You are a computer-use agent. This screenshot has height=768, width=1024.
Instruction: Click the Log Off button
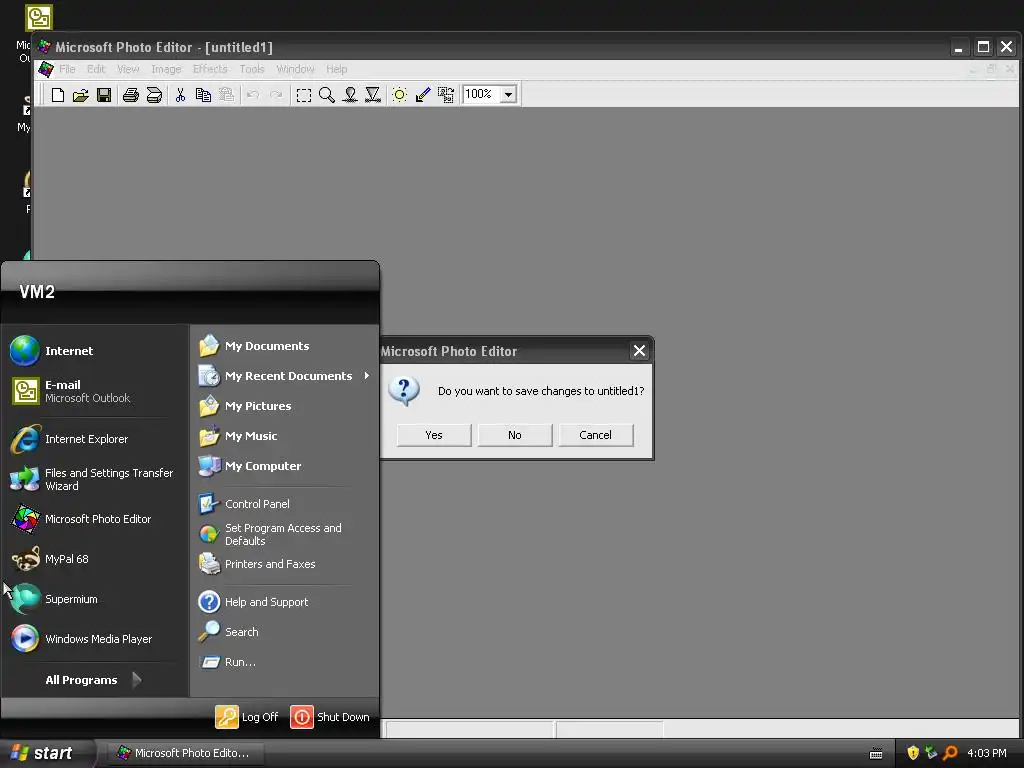247,717
